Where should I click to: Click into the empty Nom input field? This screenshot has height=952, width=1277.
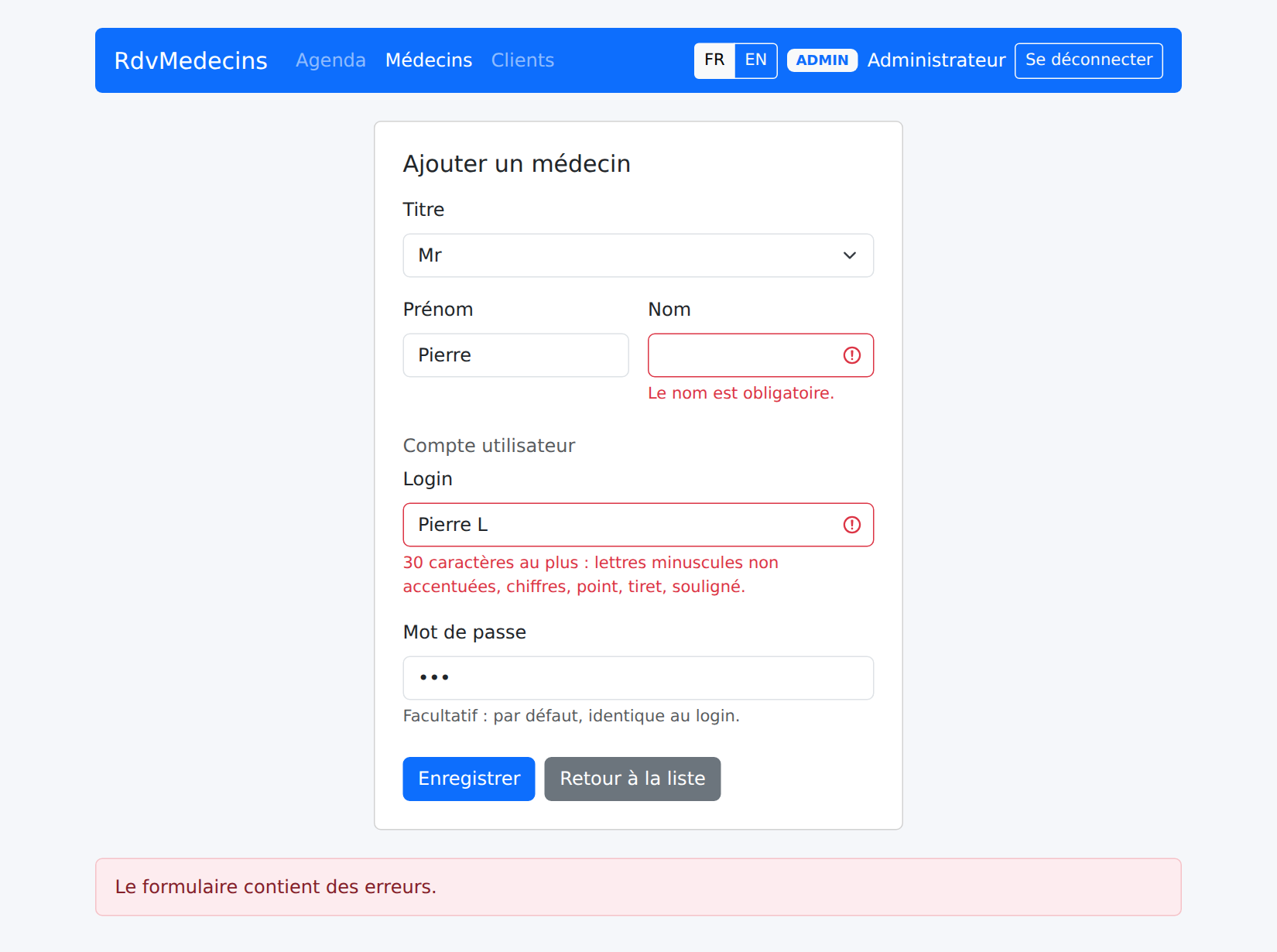click(761, 355)
